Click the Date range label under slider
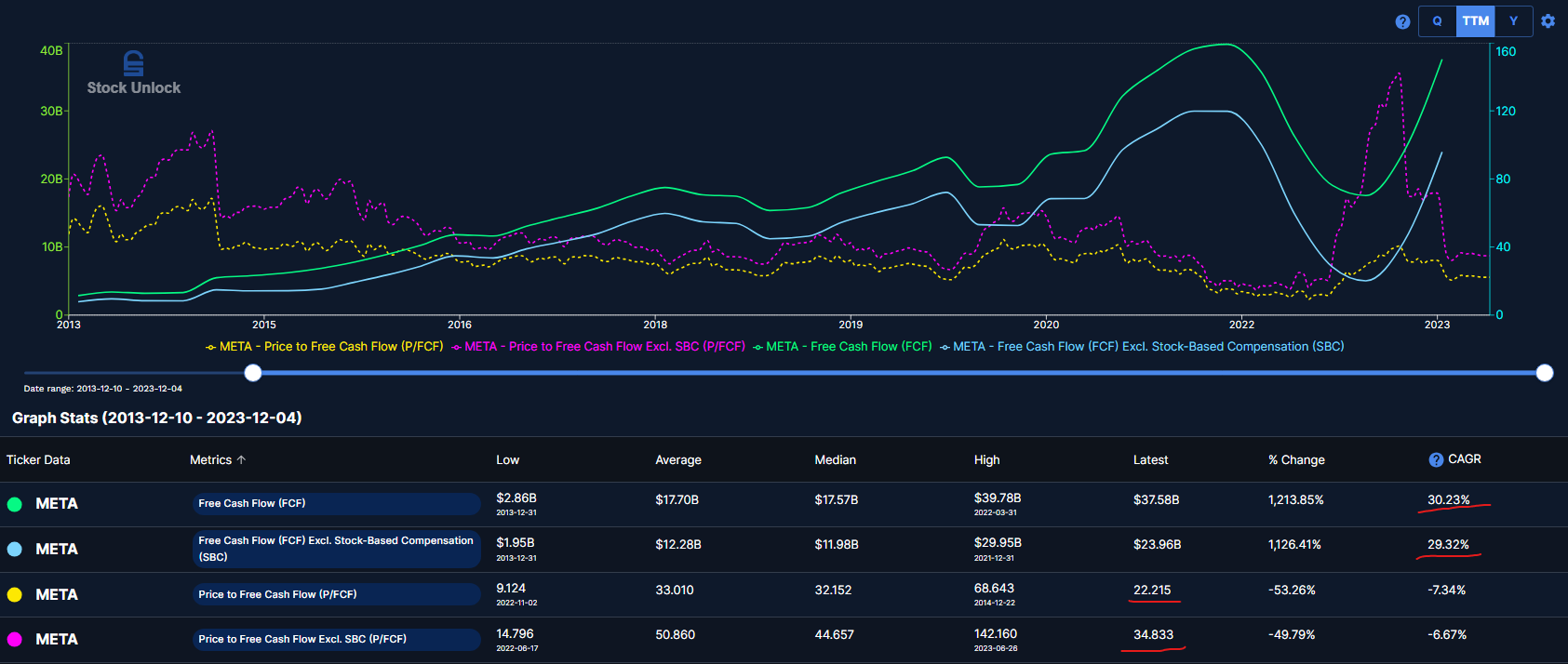The width and height of the screenshot is (1568, 664). point(102,389)
